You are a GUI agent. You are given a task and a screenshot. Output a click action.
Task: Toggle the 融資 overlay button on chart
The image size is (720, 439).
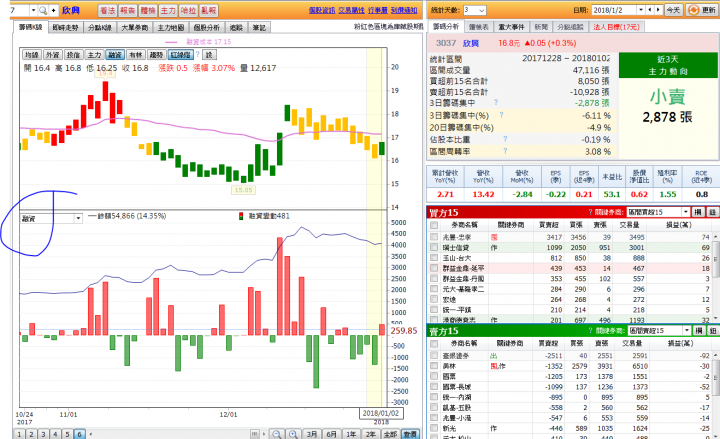[x=115, y=55]
